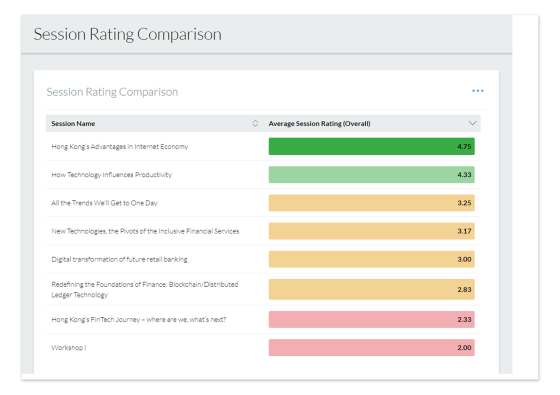The height and width of the screenshot is (395, 560).
Task: Select New Technologies, the Pivots session
Action: [x=145, y=231]
